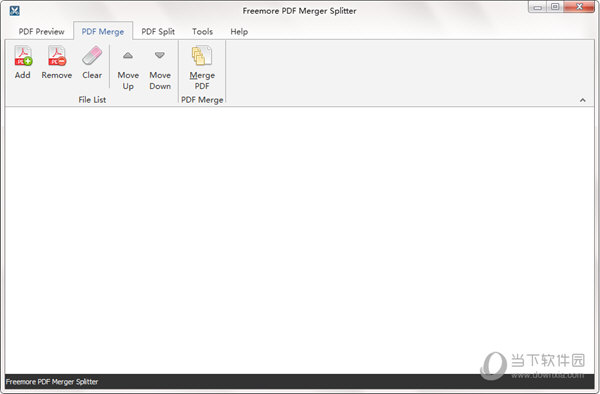
Task: Click the Remove PDF icon
Action: pyautogui.click(x=57, y=56)
